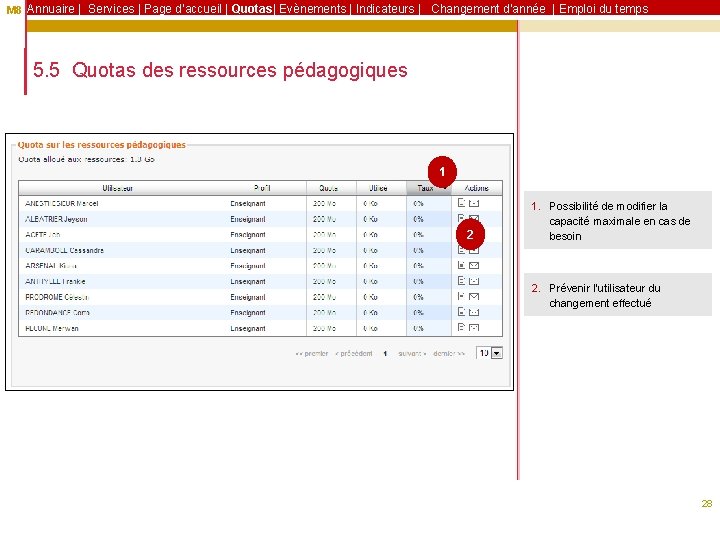Go to previous page via précédent link
The image size is (720, 540).
[x=354, y=354]
